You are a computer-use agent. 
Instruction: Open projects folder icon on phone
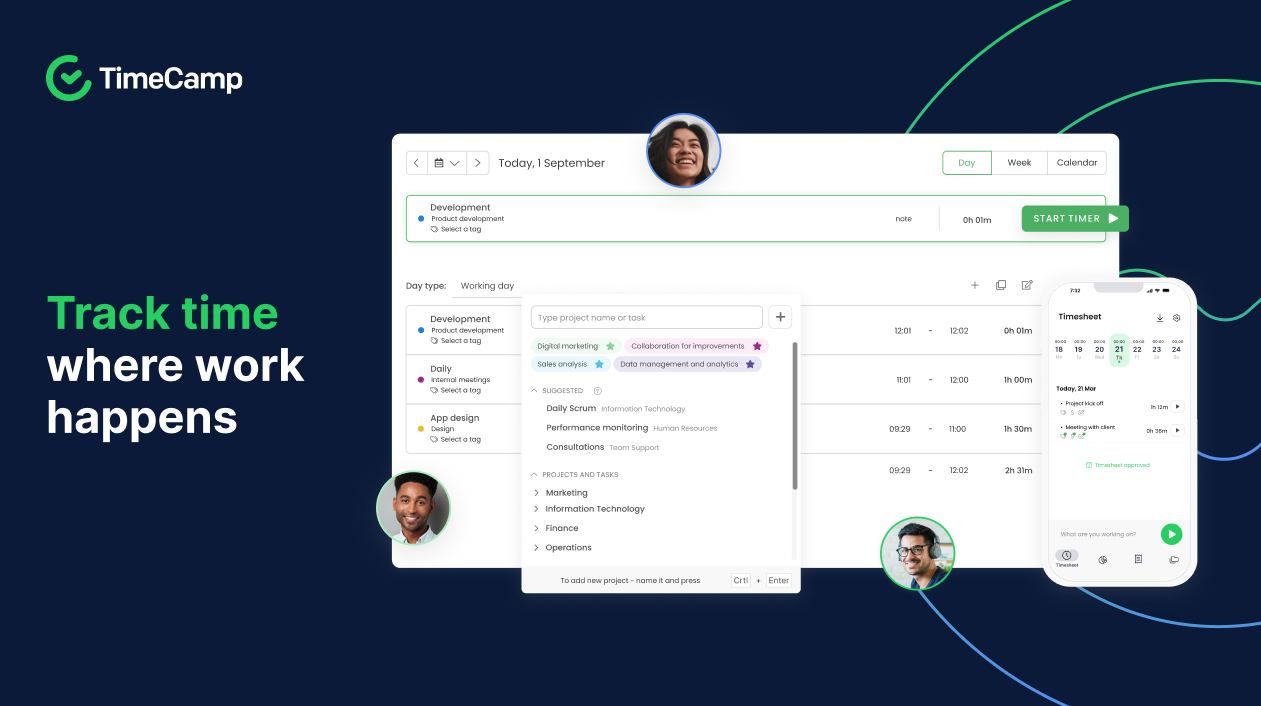coord(1174,559)
